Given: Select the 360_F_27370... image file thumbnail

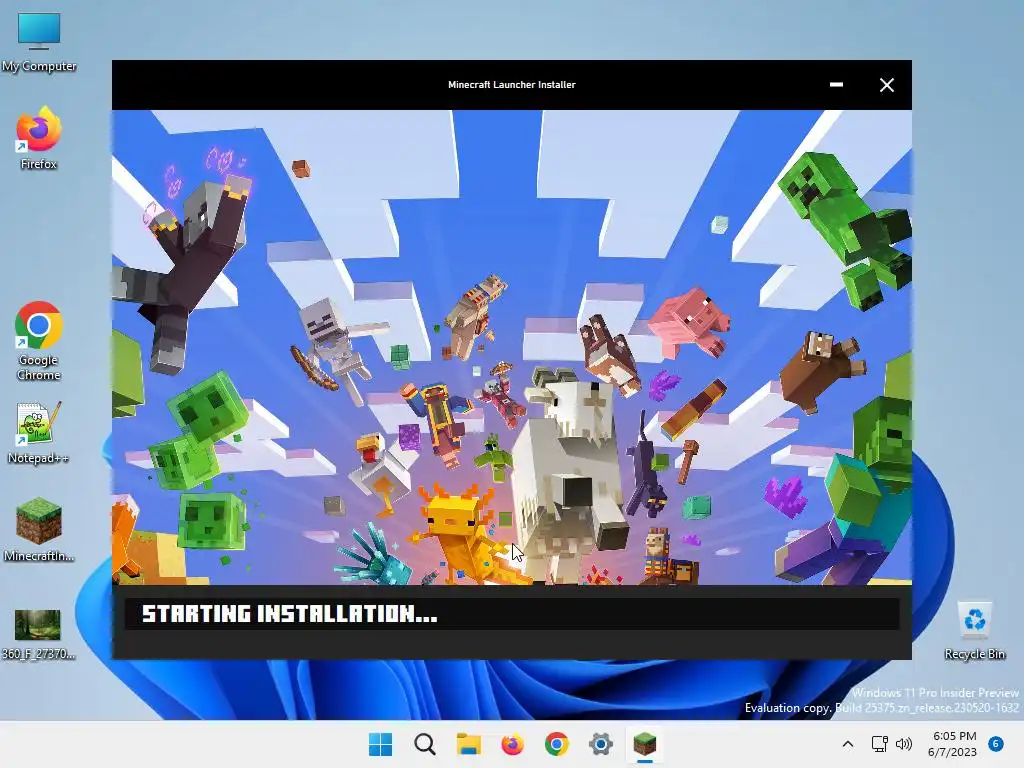Looking at the screenshot, I should [39, 633].
